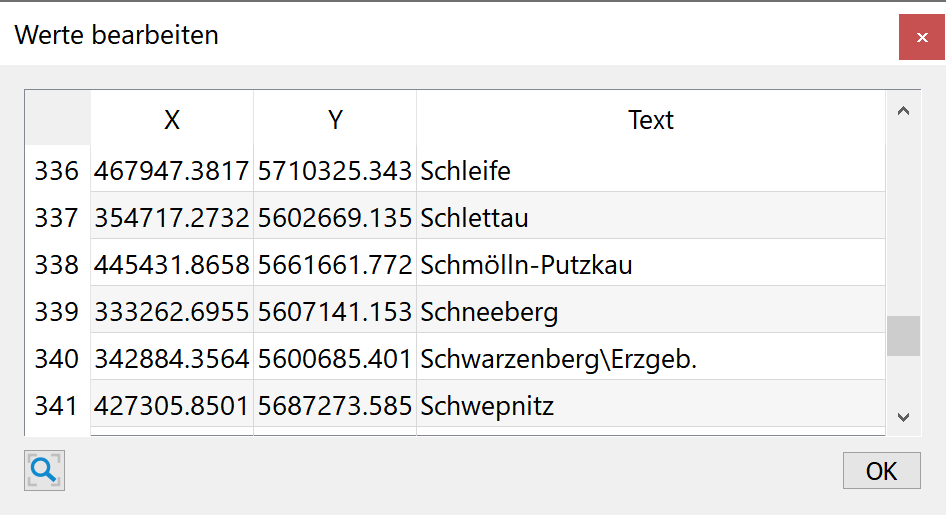The height and width of the screenshot is (515, 946).
Task: Click X value 427305.8501 cell
Action: click(172, 406)
